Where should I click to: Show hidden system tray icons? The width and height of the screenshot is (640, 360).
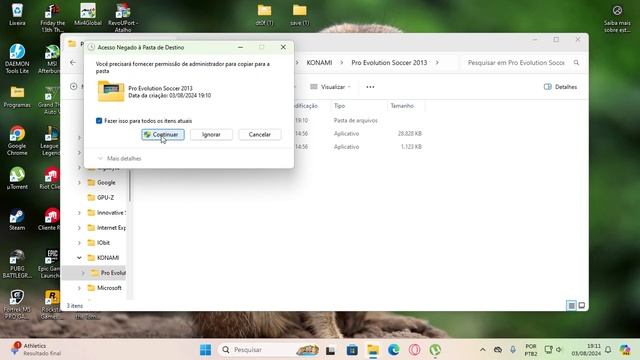(x=482, y=350)
